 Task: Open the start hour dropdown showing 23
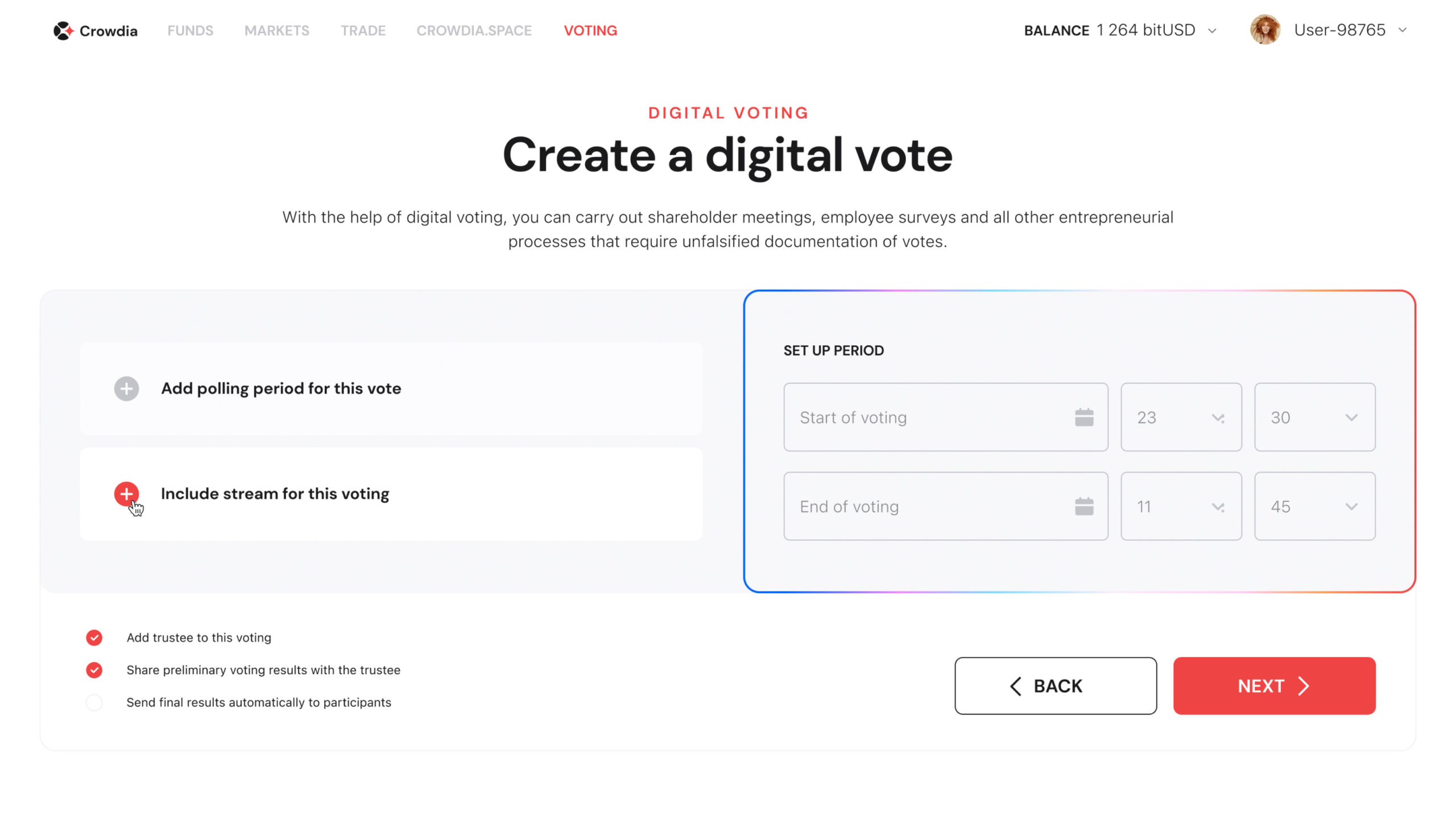click(x=1181, y=417)
